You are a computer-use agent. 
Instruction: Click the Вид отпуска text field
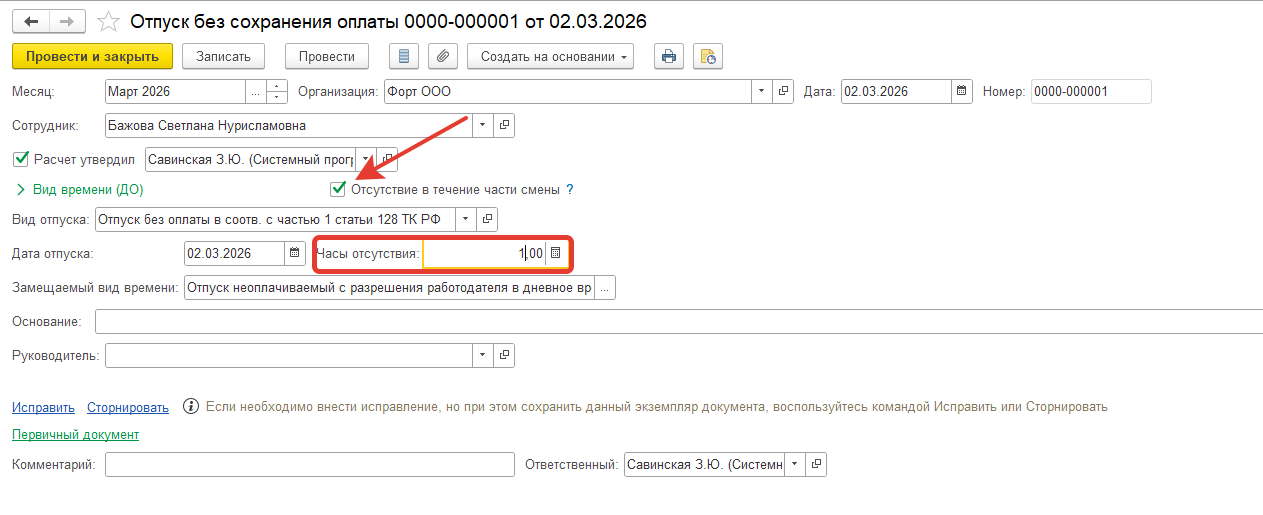coord(274,219)
